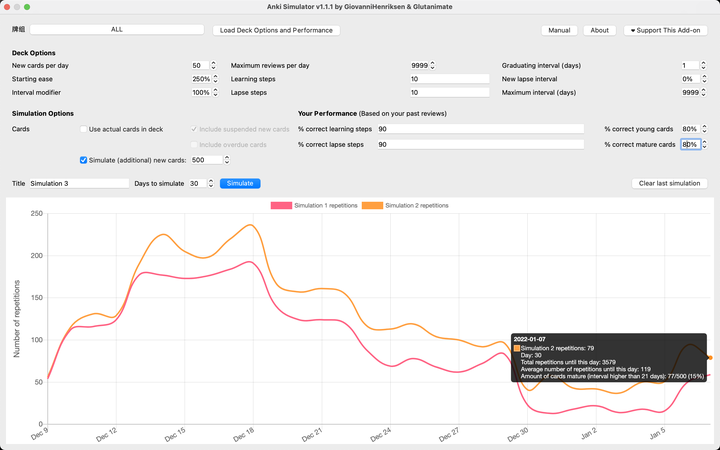Click the Interval modifier stepper arrows

(214, 93)
